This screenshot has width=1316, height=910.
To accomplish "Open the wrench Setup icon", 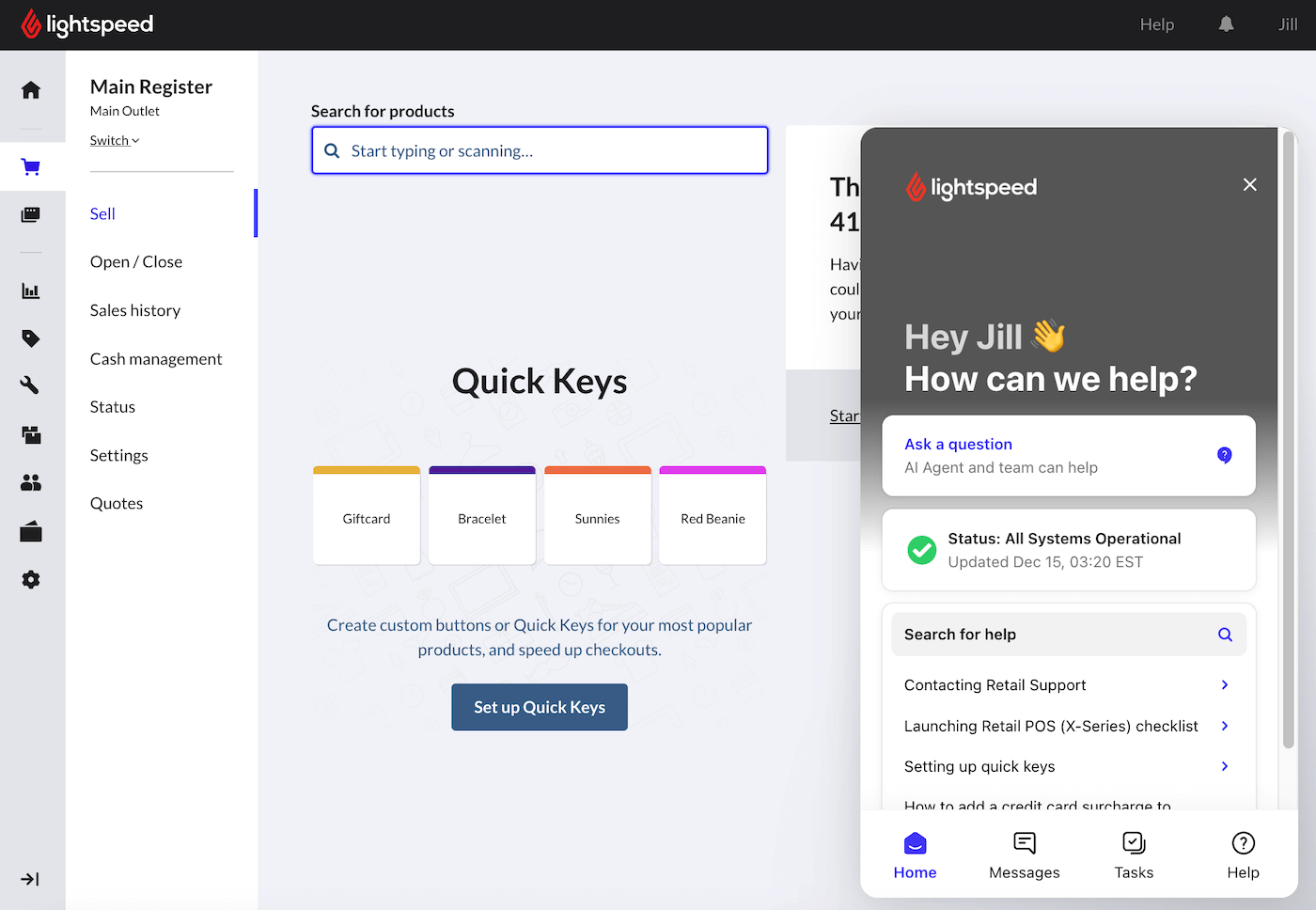I will coord(31,385).
